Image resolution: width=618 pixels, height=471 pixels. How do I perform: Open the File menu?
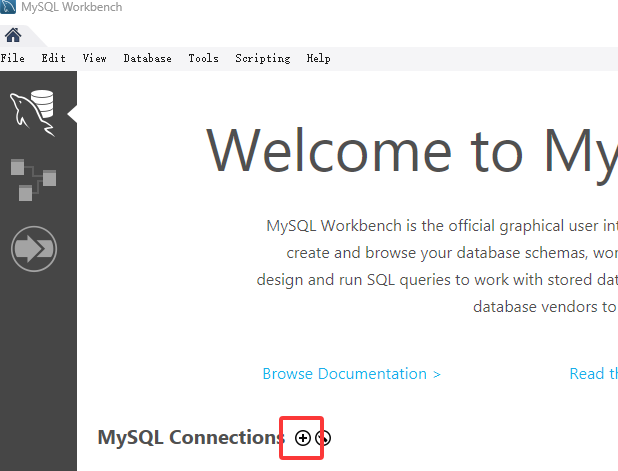click(x=13, y=59)
